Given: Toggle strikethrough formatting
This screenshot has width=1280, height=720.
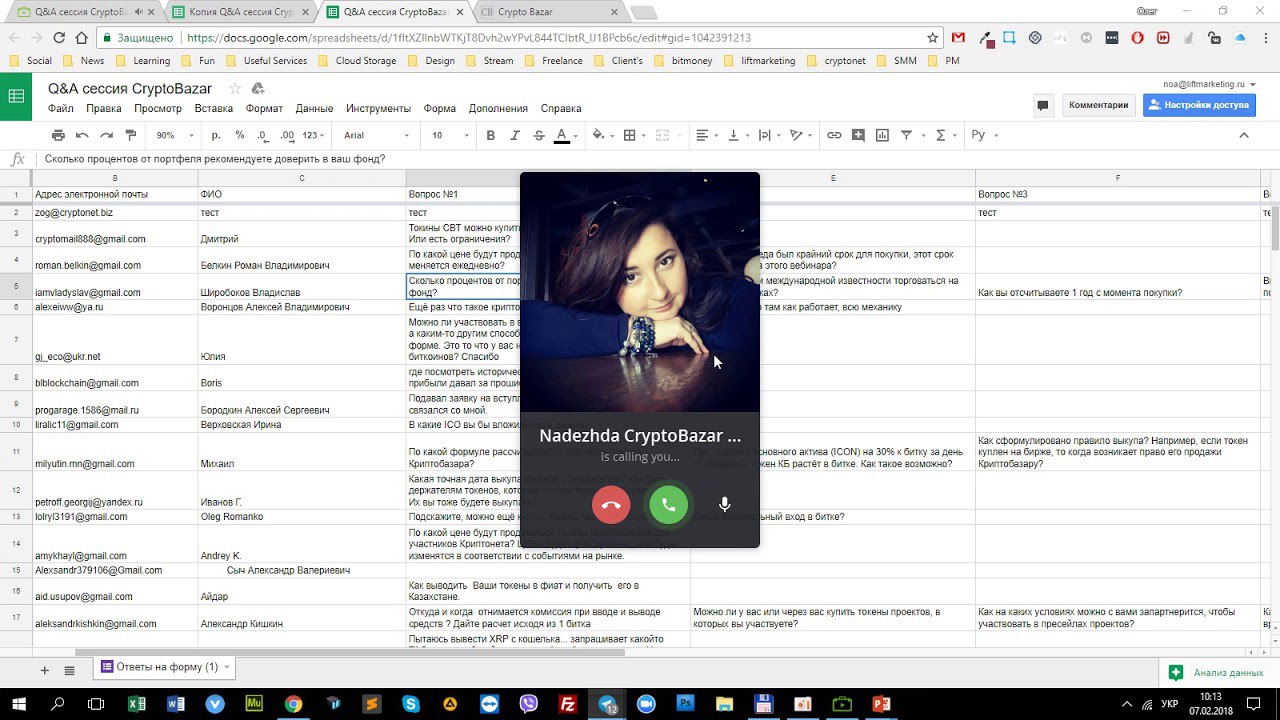Looking at the screenshot, I should click(539, 135).
